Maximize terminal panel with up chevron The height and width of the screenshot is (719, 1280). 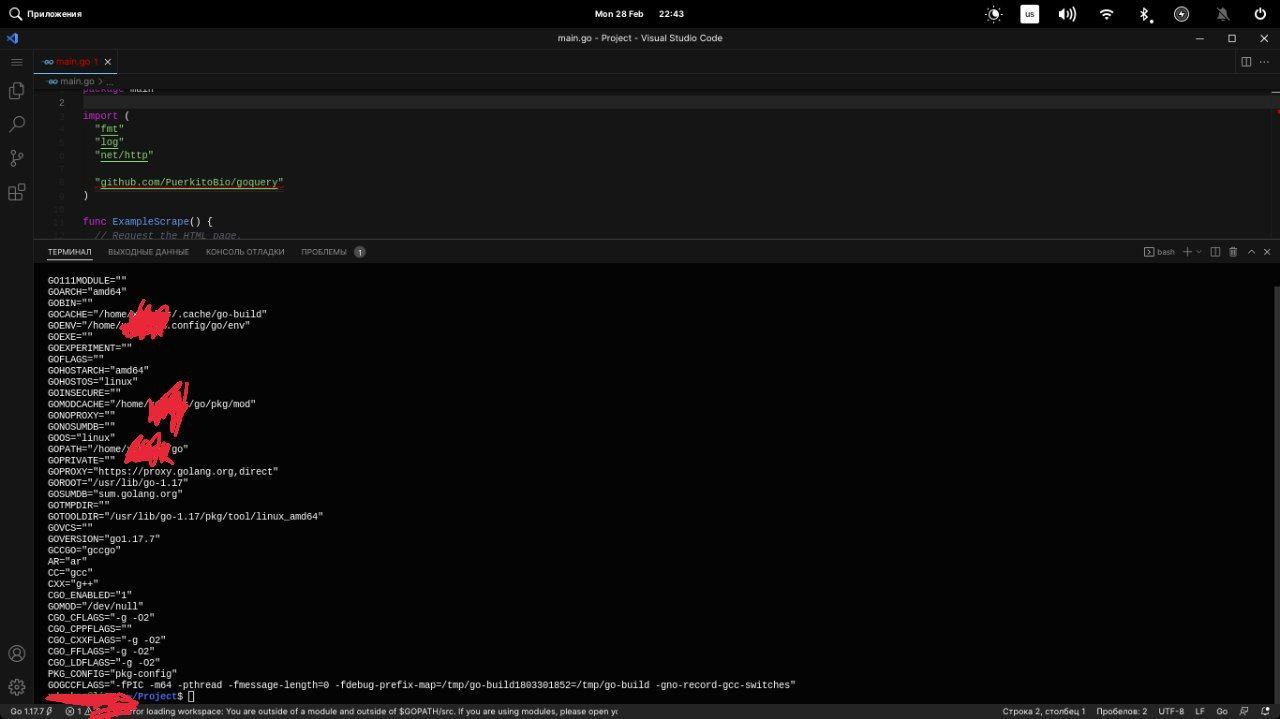click(x=1251, y=252)
